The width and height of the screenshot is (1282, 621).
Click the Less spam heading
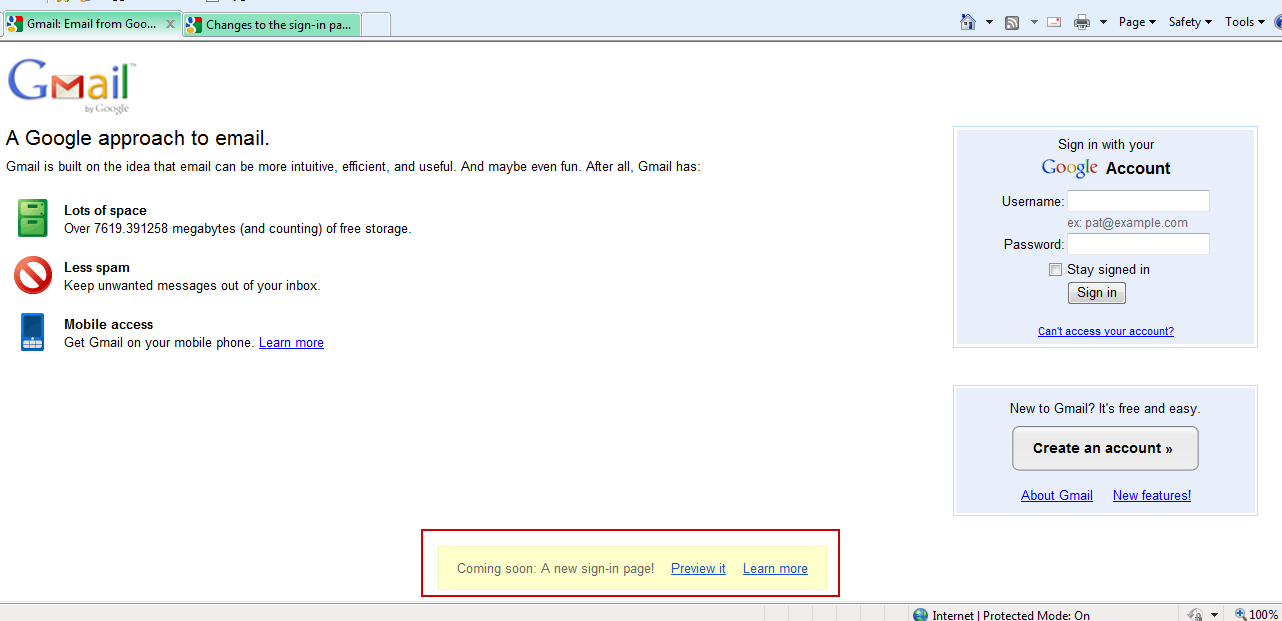click(97, 267)
